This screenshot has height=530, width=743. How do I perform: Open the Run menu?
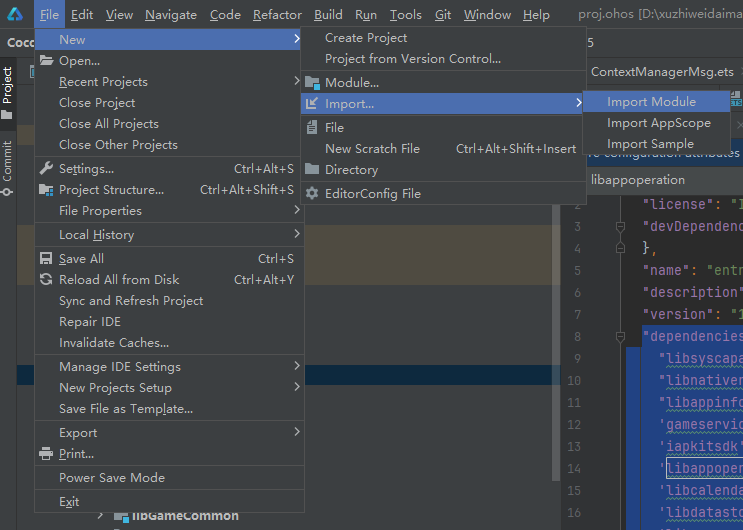[366, 15]
